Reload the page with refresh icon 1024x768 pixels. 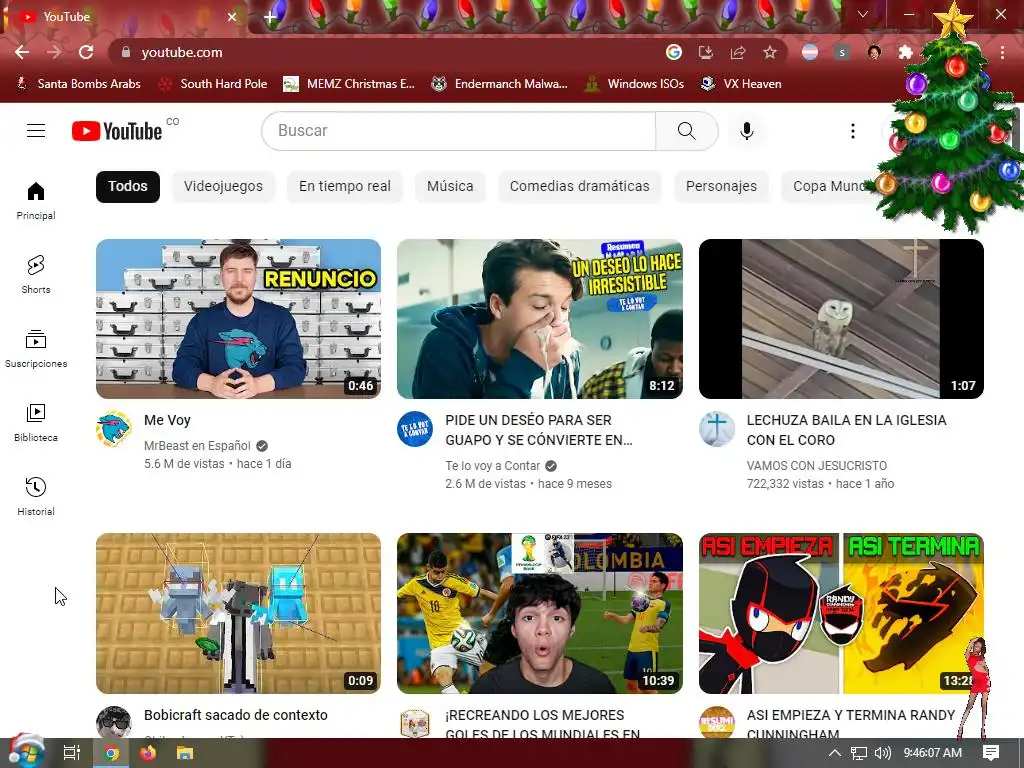(x=86, y=52)
